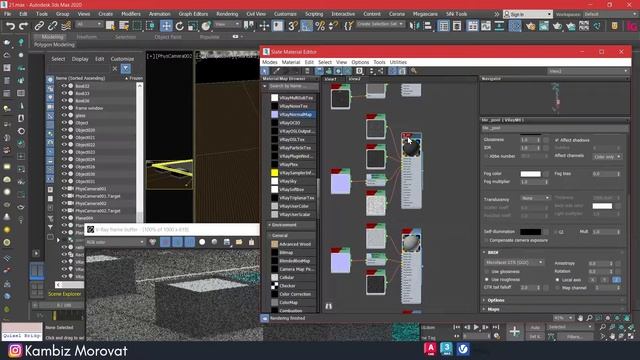Screen dimensions: 640x360
Task: Click the Fog color white swatch
Action: [x=530, y=174]
